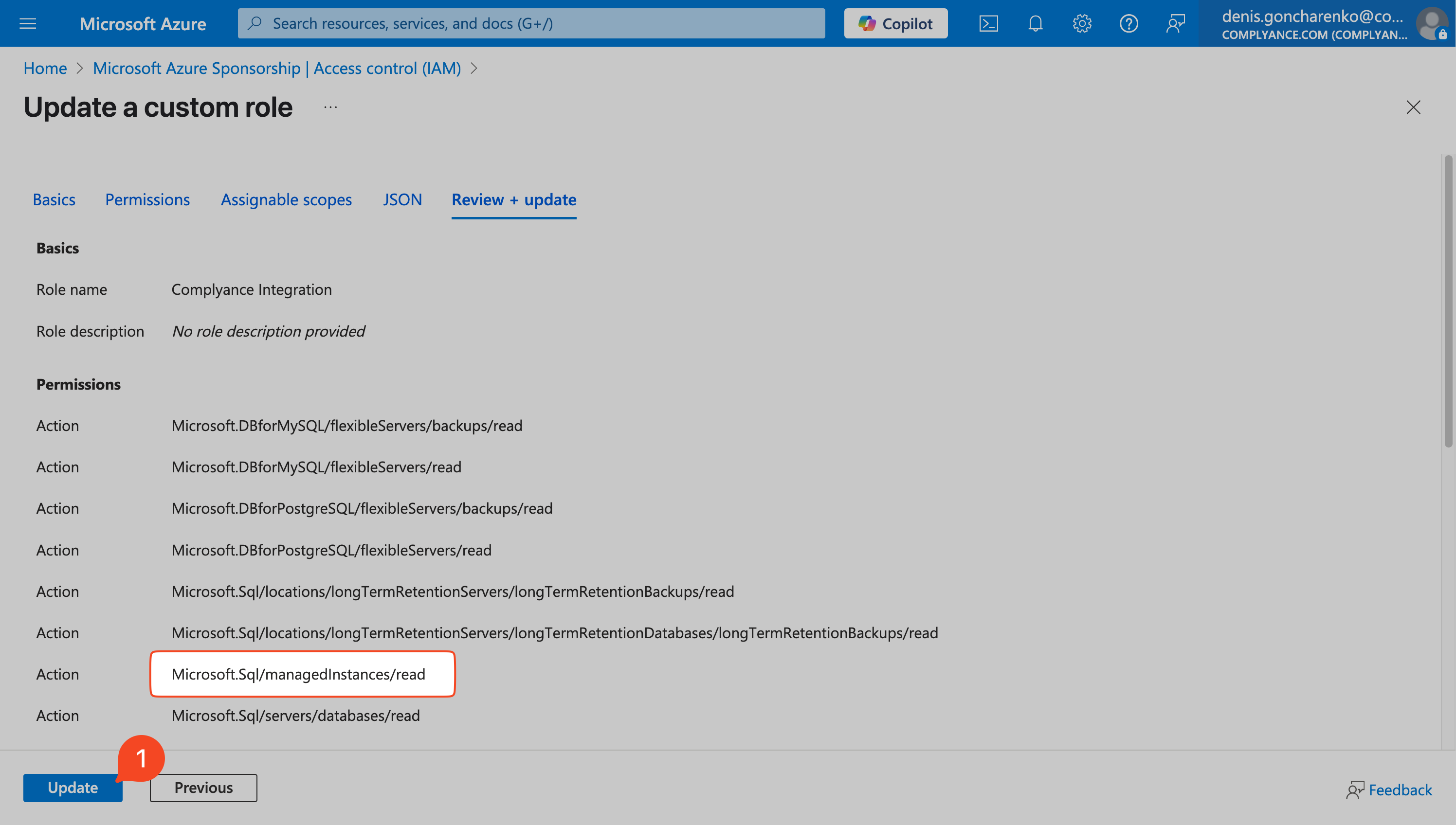Open account avatar menu
Image resolution: width=1456 pixels, height=825 pixels.
pos(1432,23)
